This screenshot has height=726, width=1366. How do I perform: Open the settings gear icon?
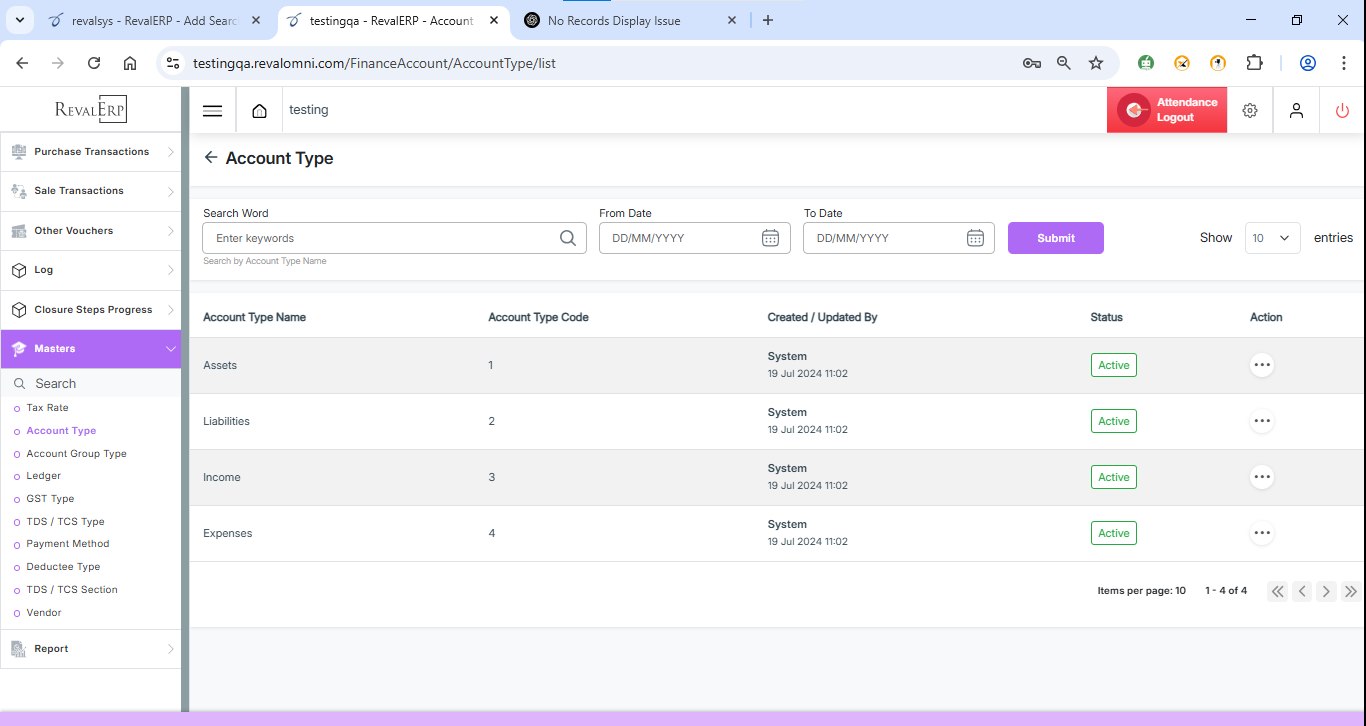click(1250, 110)
